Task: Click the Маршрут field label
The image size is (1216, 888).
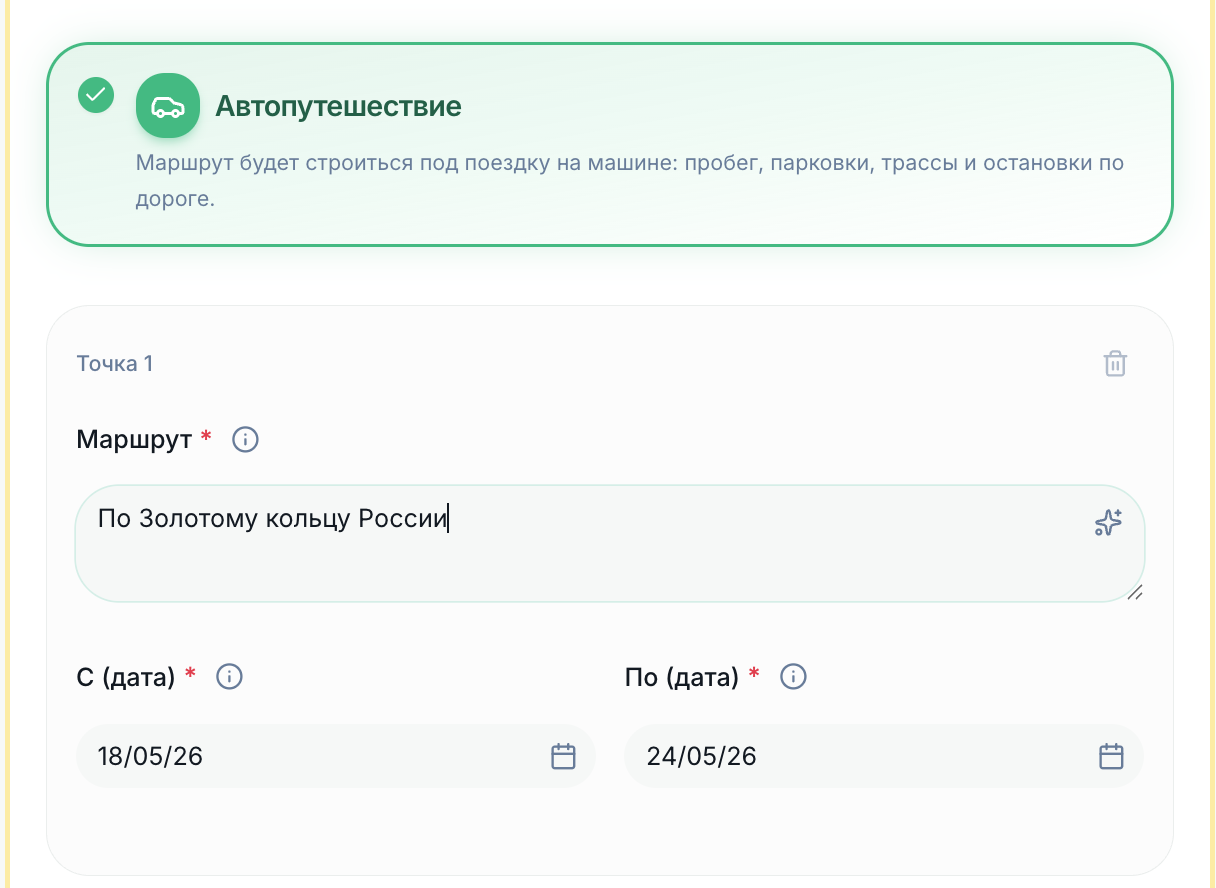Action: click(x=134, y=439)
